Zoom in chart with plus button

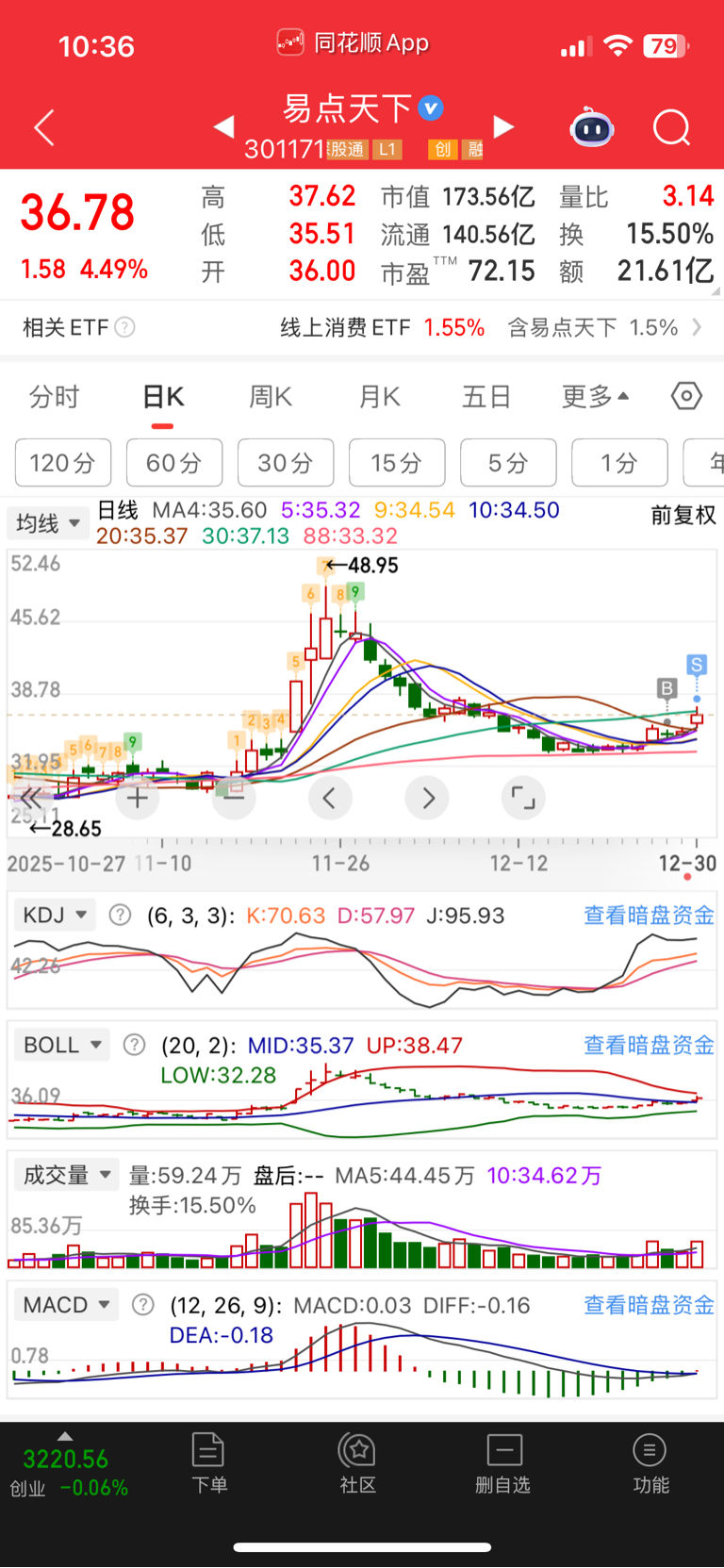(138, 799)
